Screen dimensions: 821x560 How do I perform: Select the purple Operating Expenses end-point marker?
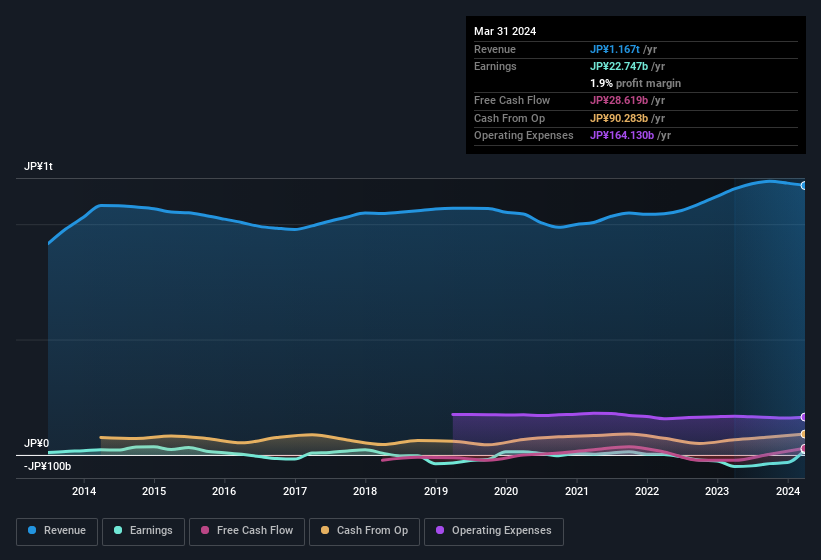803,417
